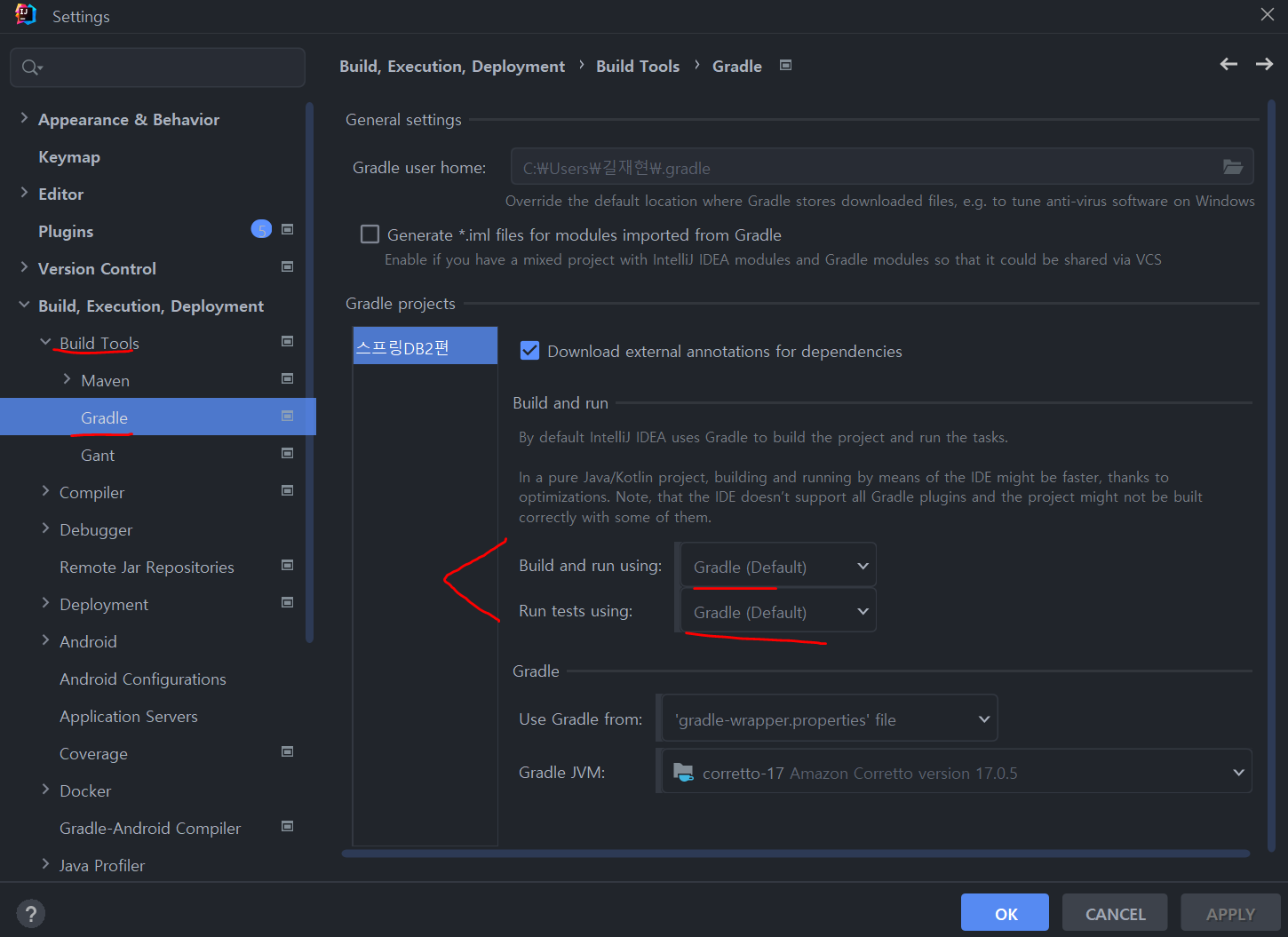Click the horizontal scrollbar under Gradle panel

[795, 854]
